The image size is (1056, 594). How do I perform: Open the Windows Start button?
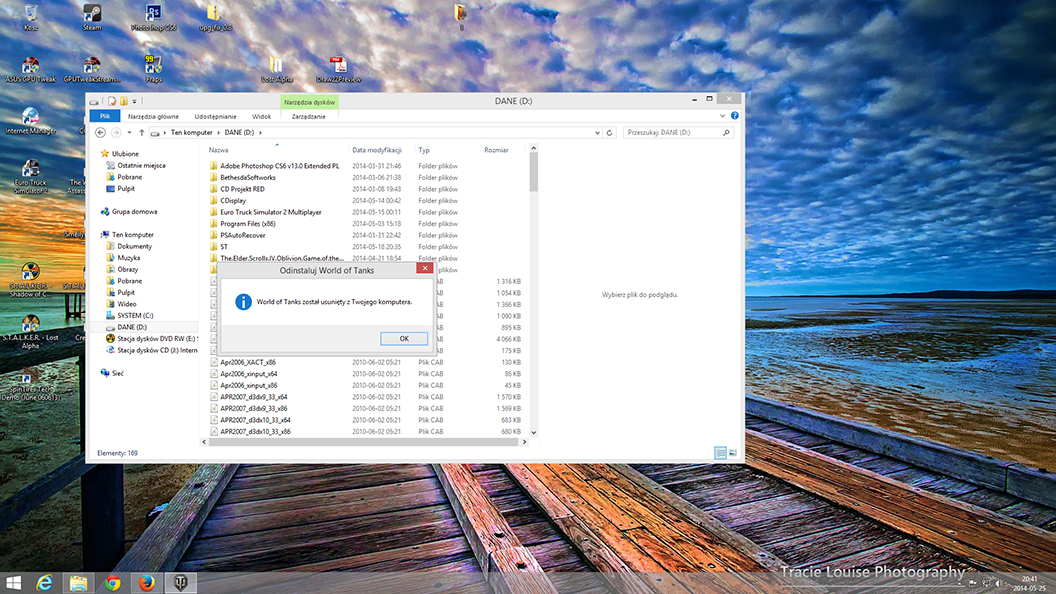[13, 583]
